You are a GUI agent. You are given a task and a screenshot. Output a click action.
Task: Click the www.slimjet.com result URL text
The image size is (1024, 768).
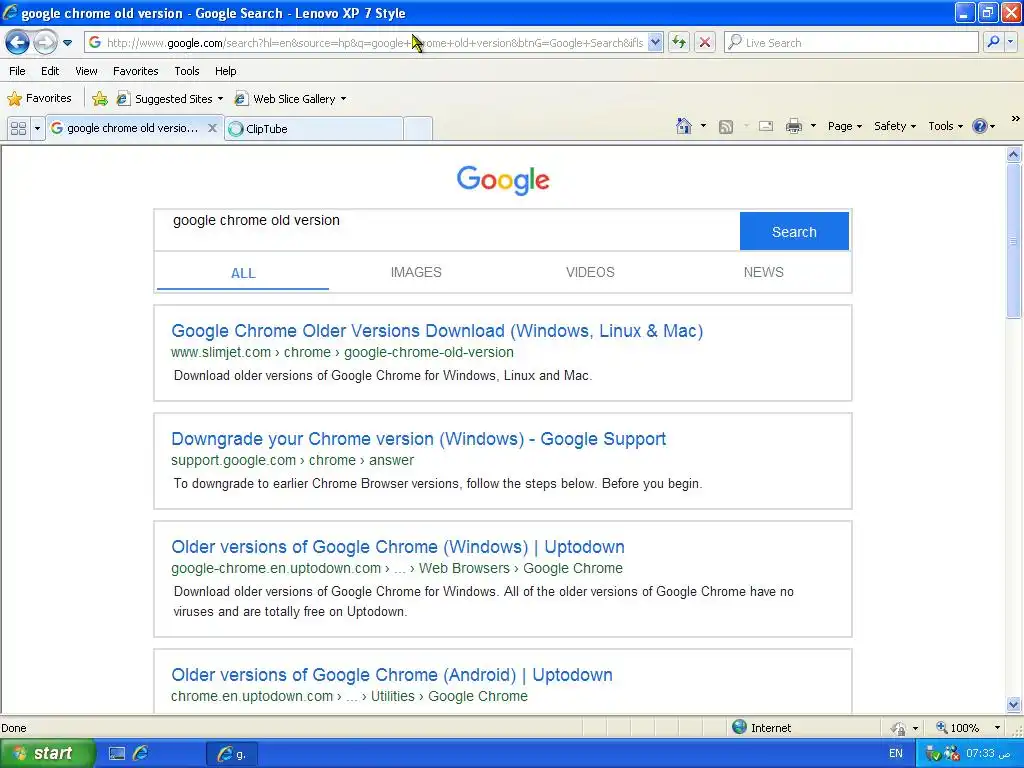(x=342, y=352)
